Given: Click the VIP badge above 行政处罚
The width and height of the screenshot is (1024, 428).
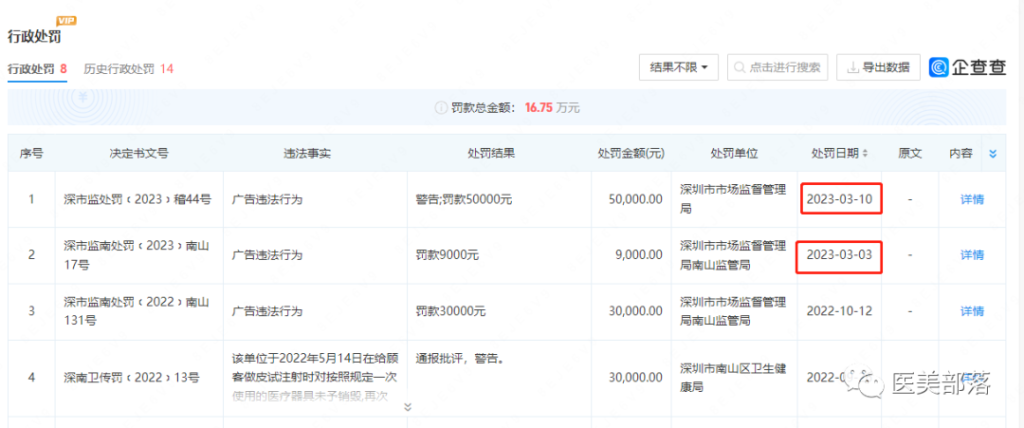Looking at the screenshot, I should point(67,21).
